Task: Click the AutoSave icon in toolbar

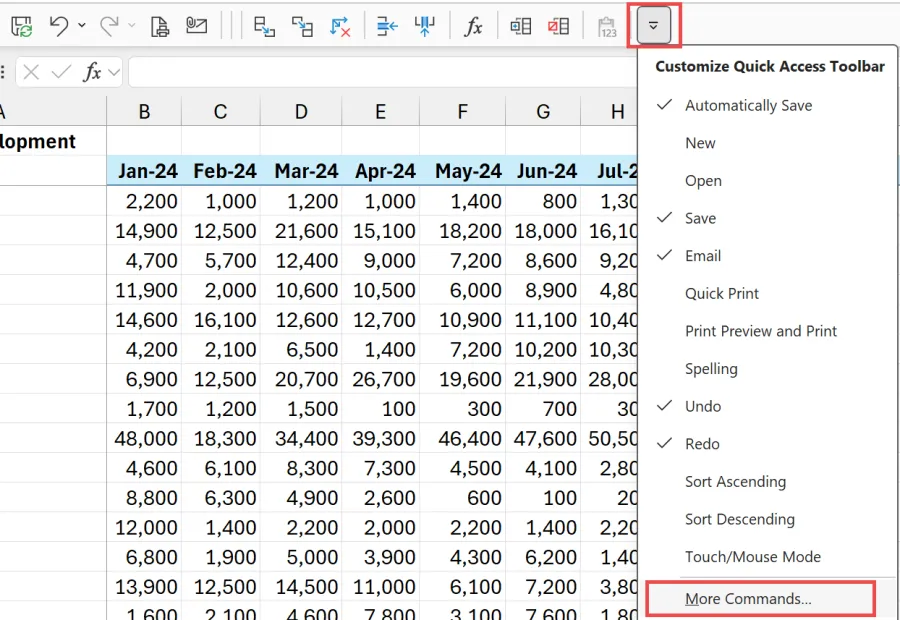Action: [x=21, y=27]
